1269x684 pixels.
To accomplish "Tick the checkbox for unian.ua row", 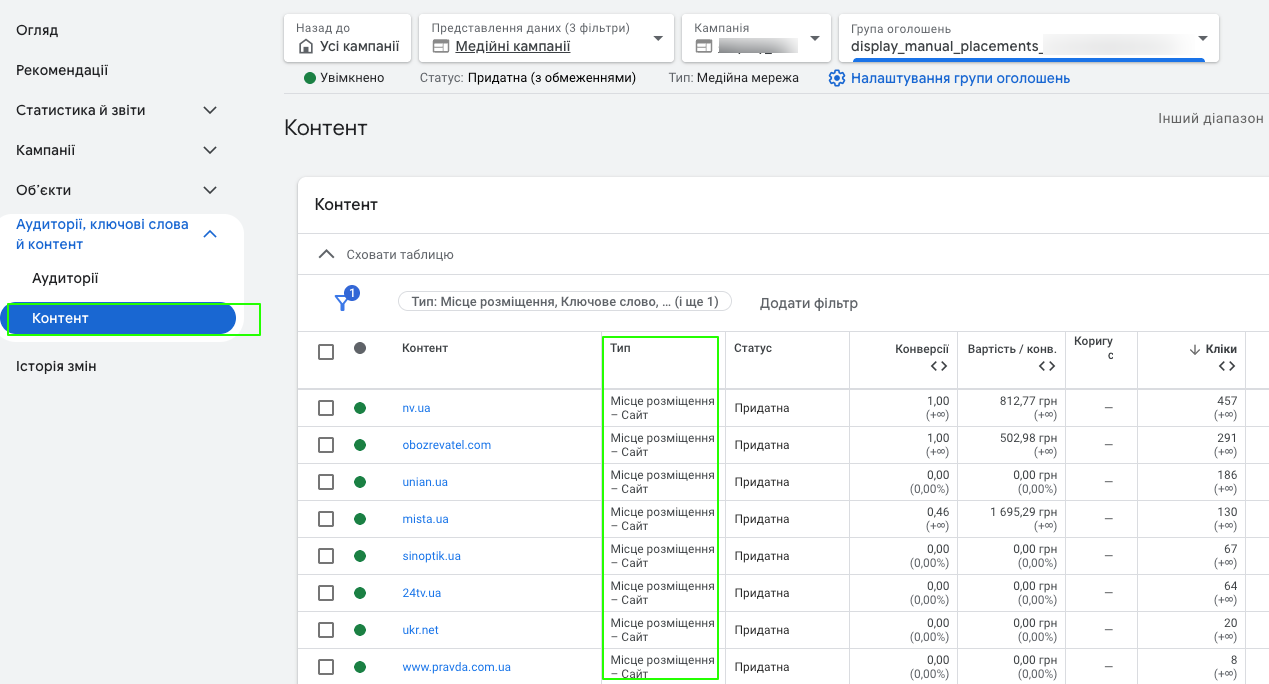I will 326,482.
